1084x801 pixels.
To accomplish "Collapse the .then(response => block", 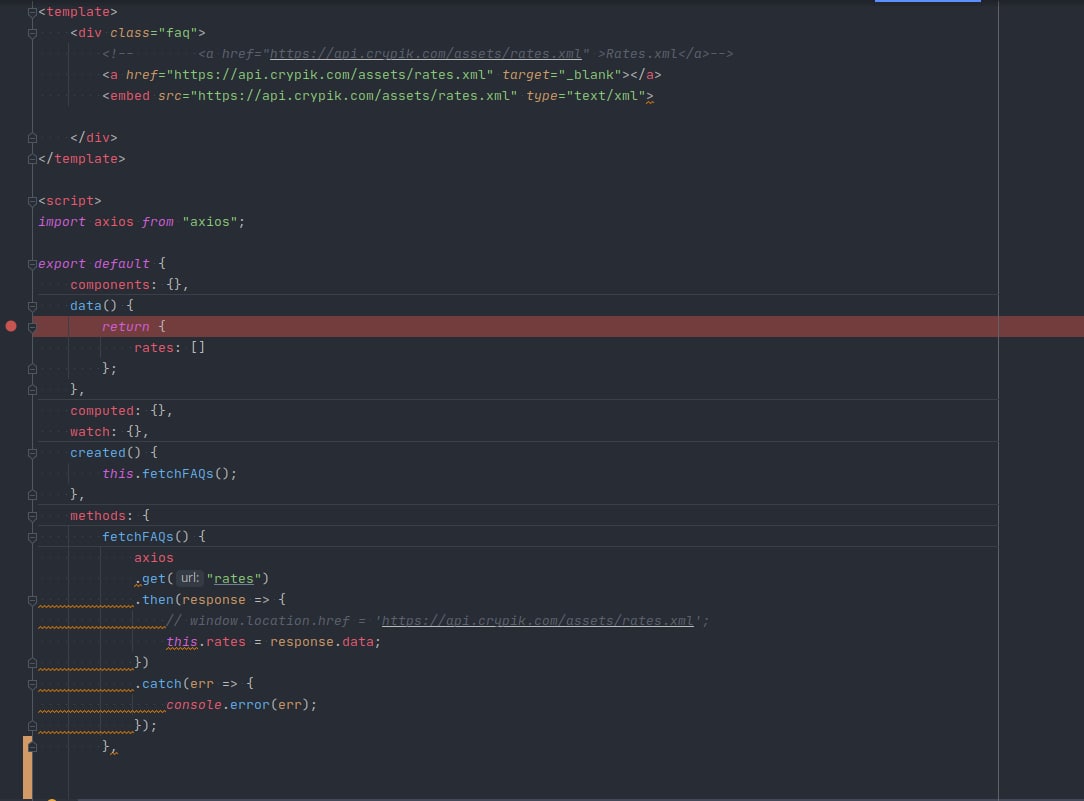I will [32, 601].
